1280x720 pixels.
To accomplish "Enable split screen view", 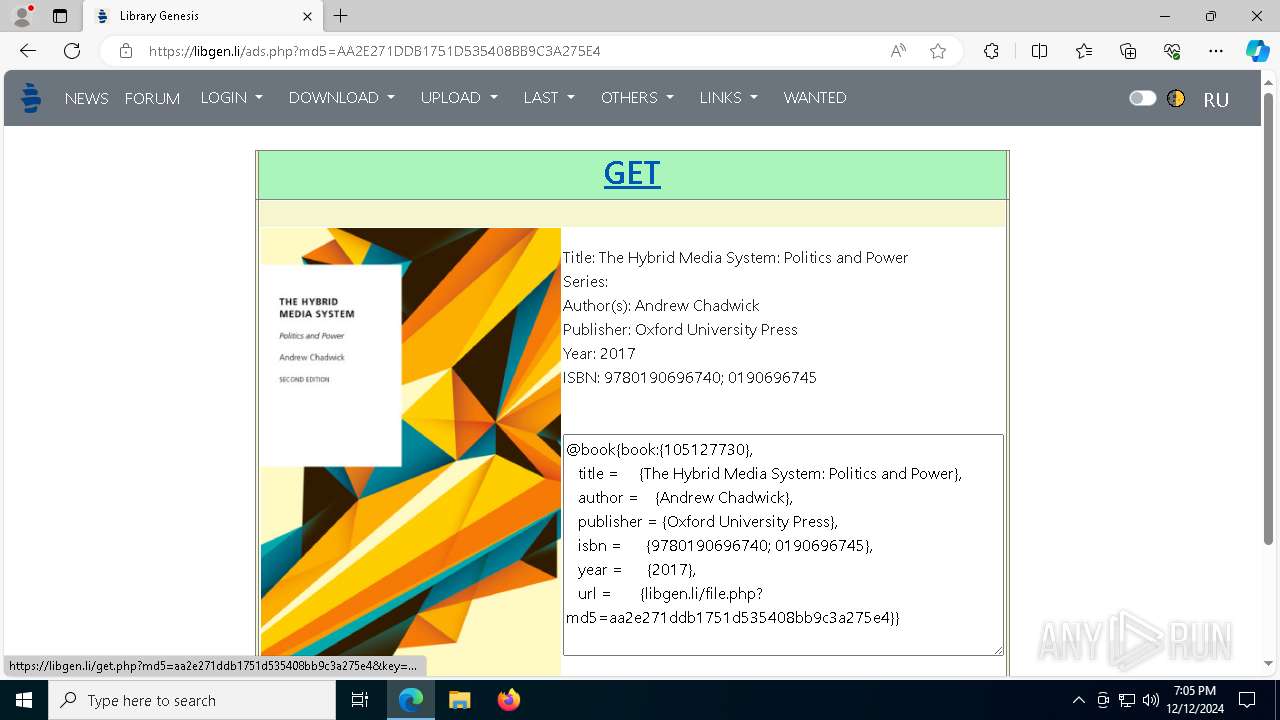I will point(1039,51).
